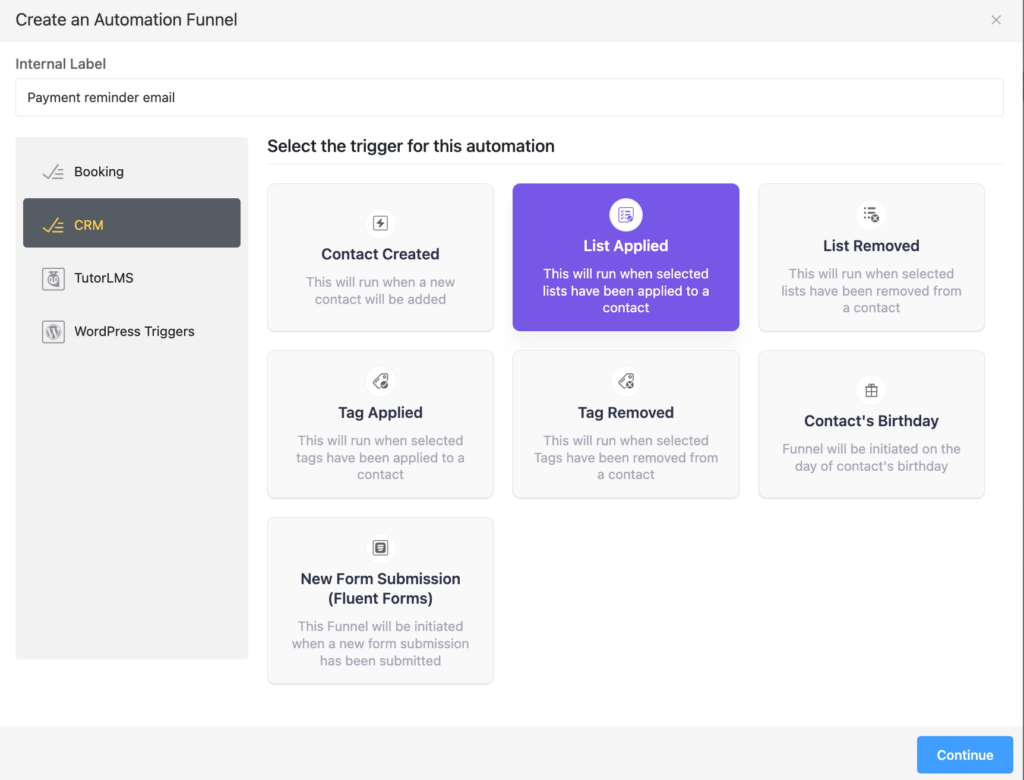
Task: Choose the List Applied trigger title
Action: coord(626,246)
